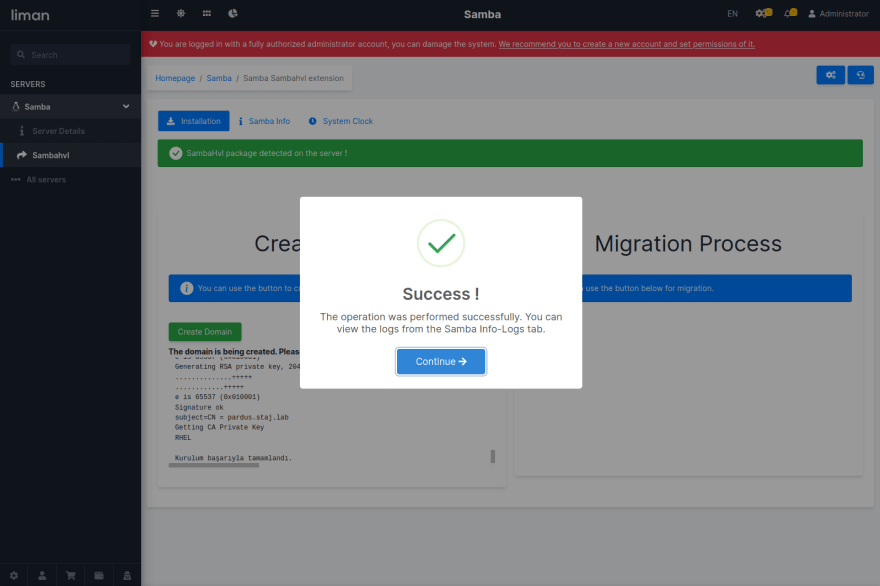The width and height of the screenshot is (880, 586).
Task: Toggle the hamburger sidebar menu icon
Action: coord(155,13)
